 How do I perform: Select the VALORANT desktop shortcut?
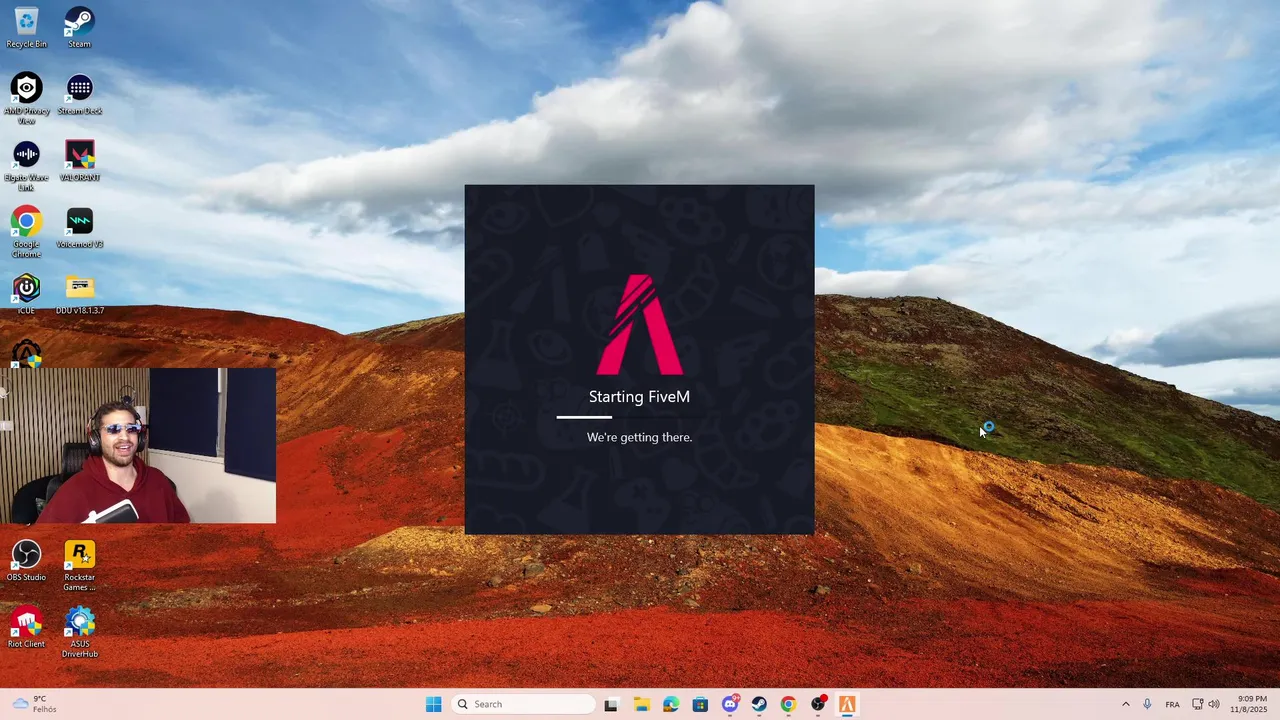tap(79, 160)
